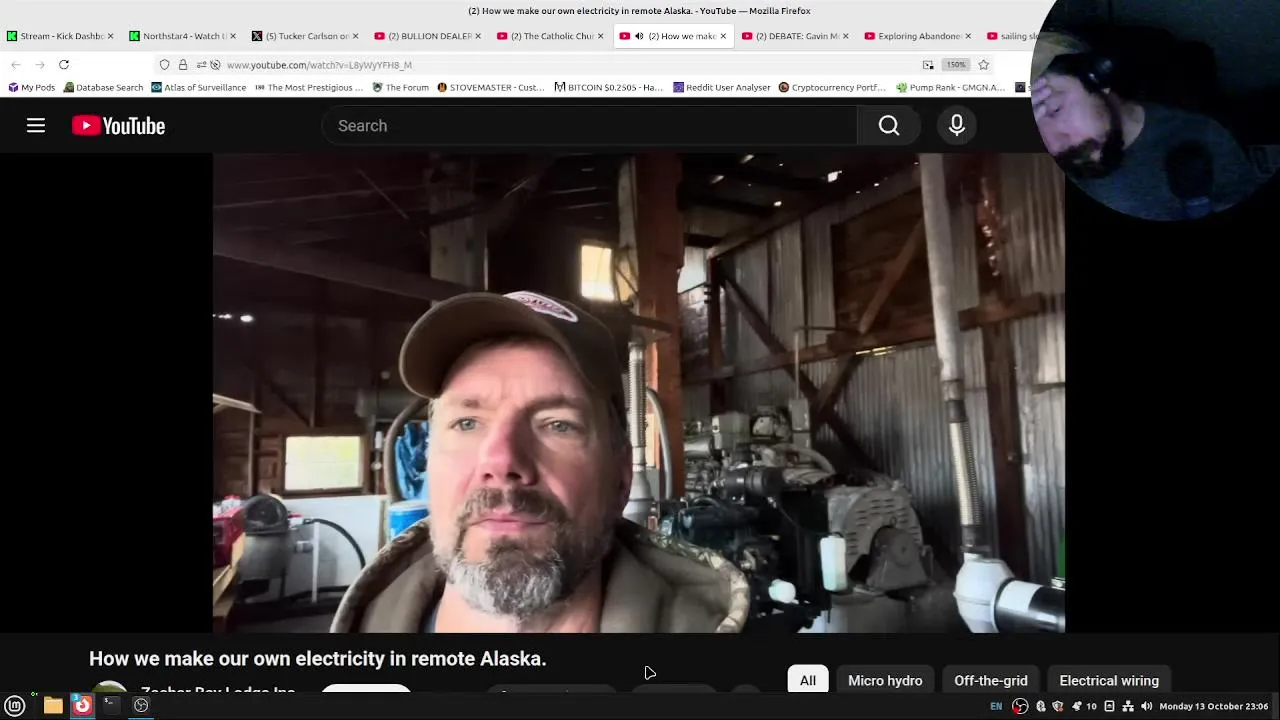
Task: Reset the 150% zoom level badge
Action: click(x=956, y=65)
